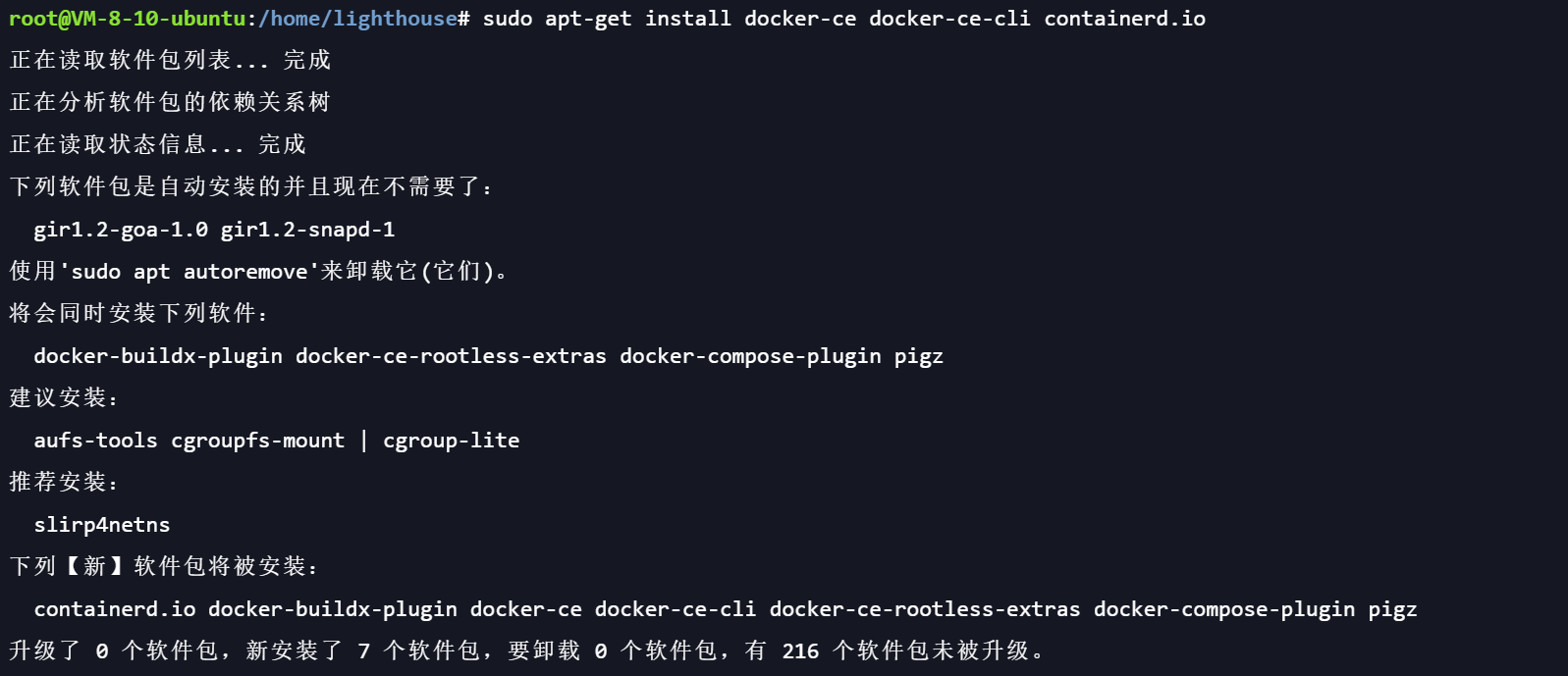Click the number 216 in the summary line
This screenshot has width=1568, height=676.
(800, 651)
